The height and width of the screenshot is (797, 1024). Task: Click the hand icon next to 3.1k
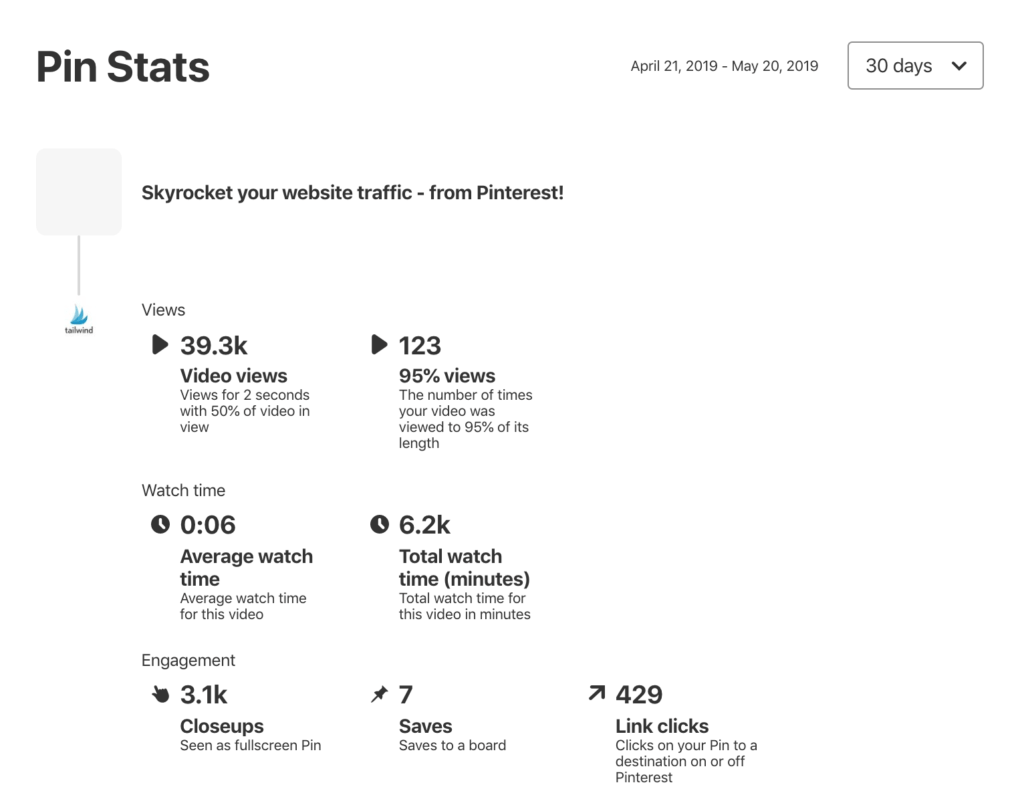click(160, 694)
